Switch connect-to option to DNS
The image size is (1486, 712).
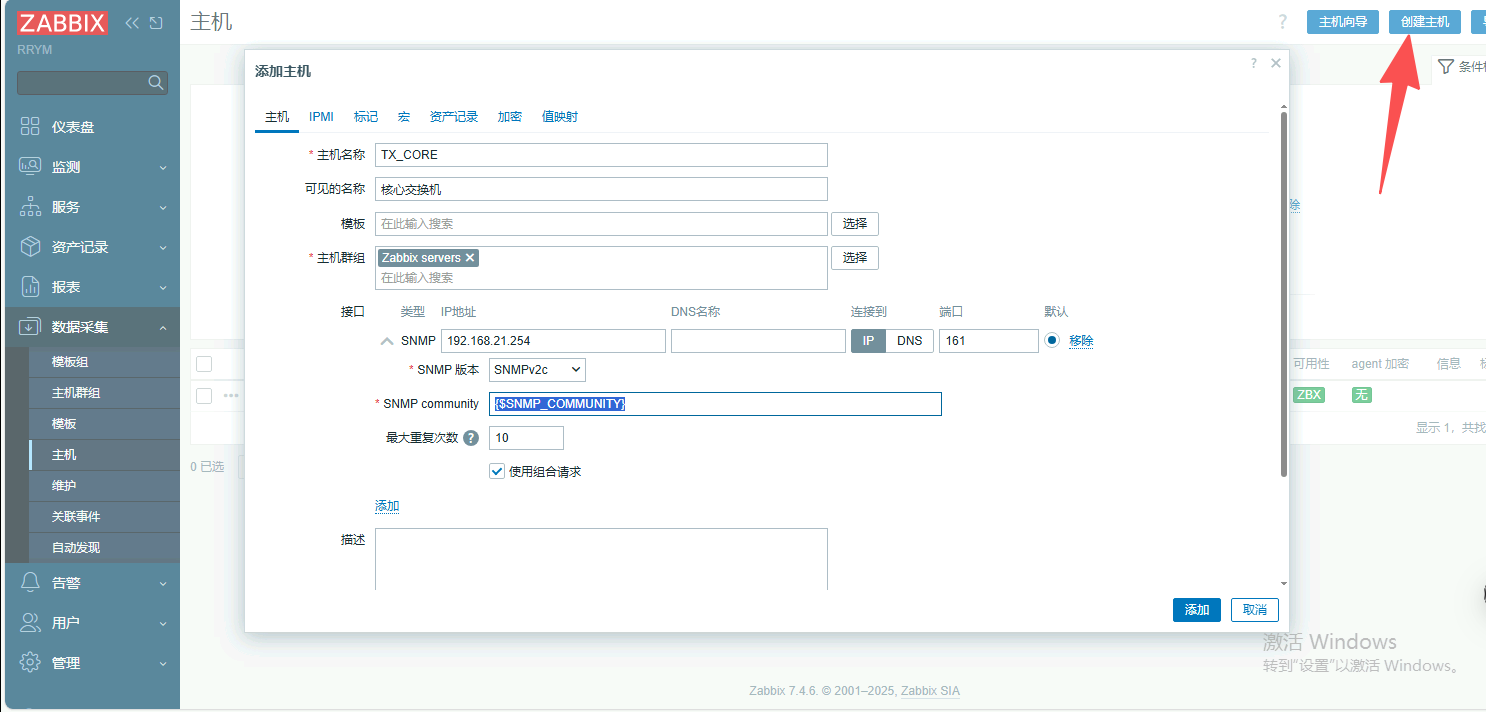909,341
